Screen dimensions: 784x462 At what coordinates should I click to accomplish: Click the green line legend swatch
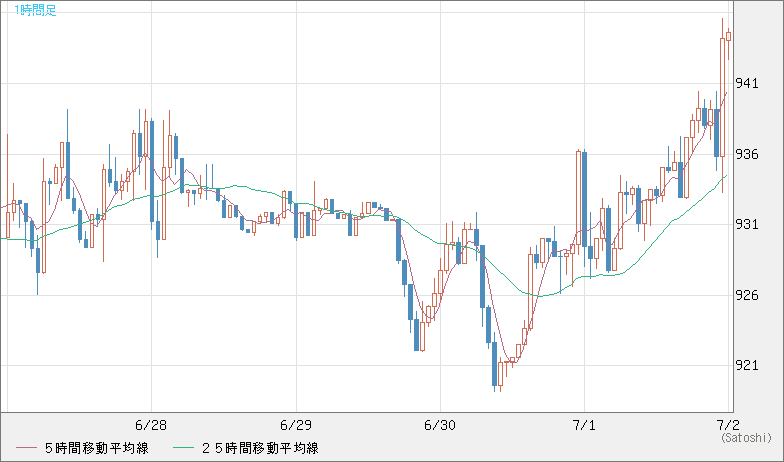[x=184, y=448]
